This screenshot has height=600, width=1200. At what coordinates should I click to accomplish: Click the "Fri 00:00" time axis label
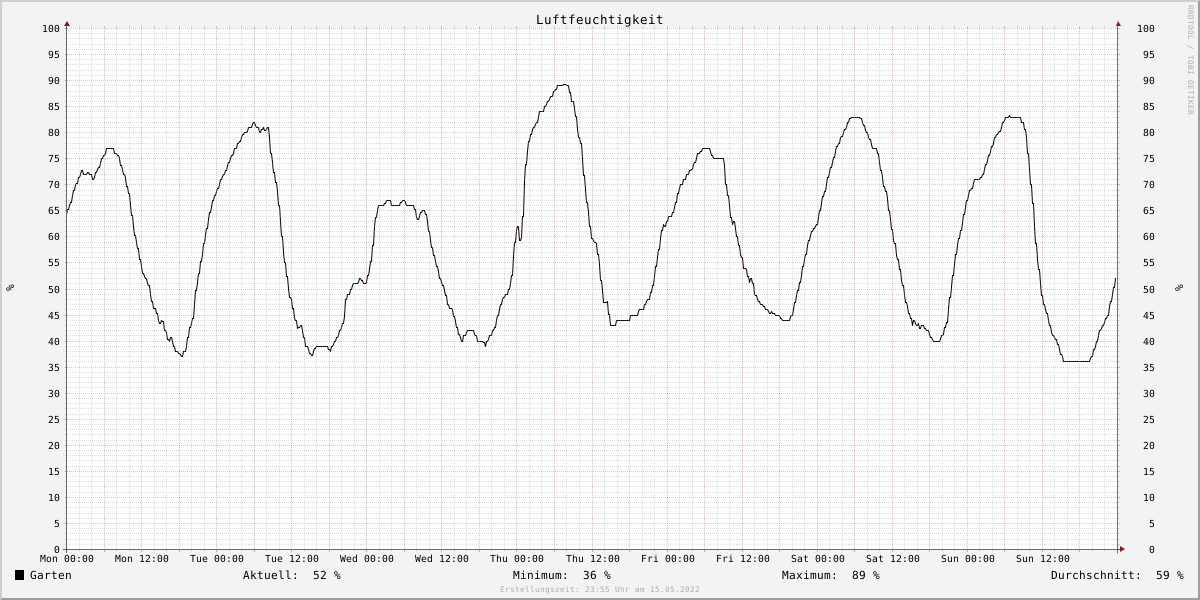click(x=668, y=559)
